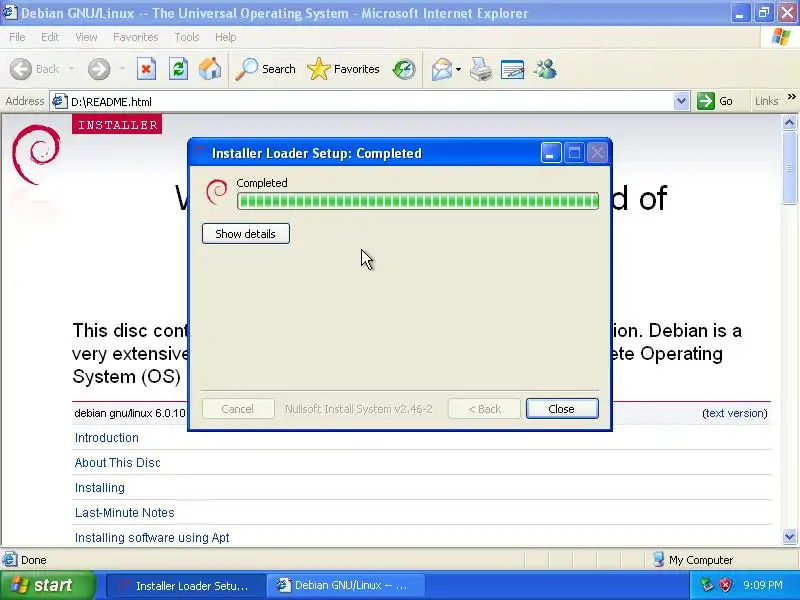800x600 pixels.
Task: Switch to Debian GNU/Linux taskbar item
Action: [x=346, y=585]
